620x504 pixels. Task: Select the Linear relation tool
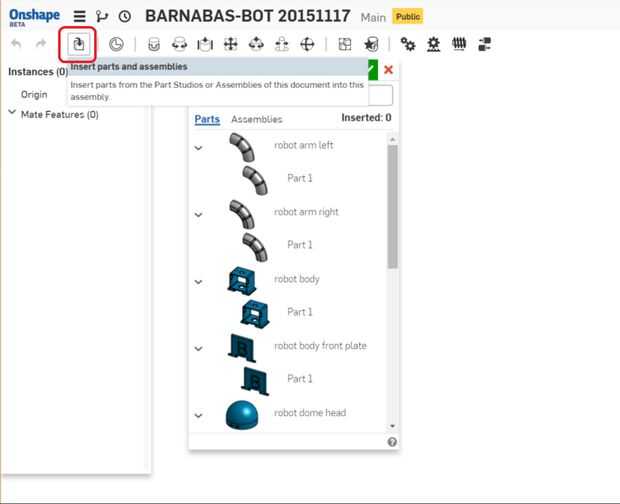[484, 44]
